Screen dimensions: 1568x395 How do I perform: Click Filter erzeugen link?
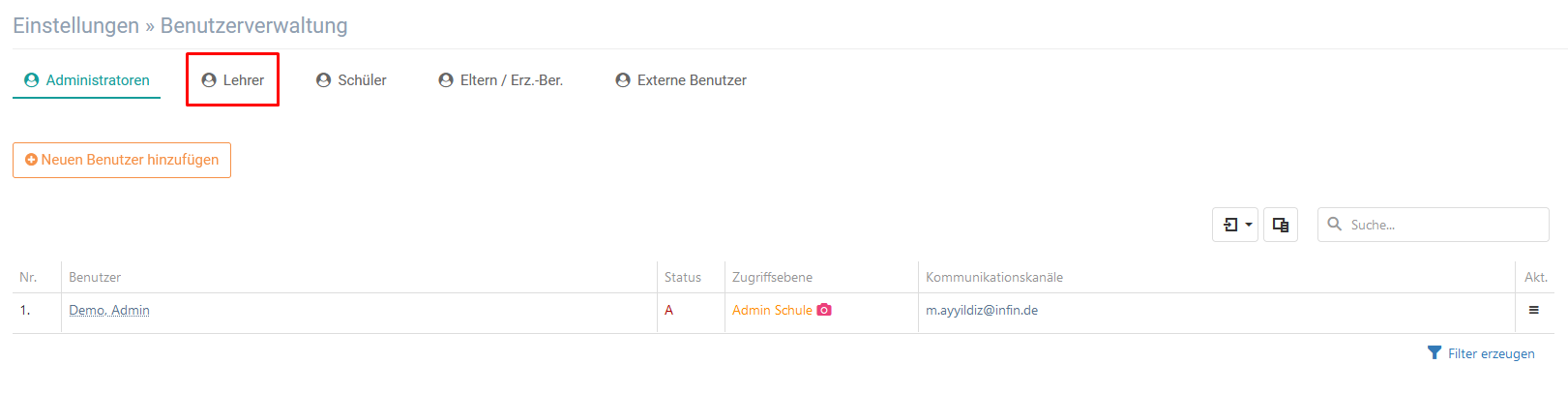pyautogui.click(x=1491, y=353)
